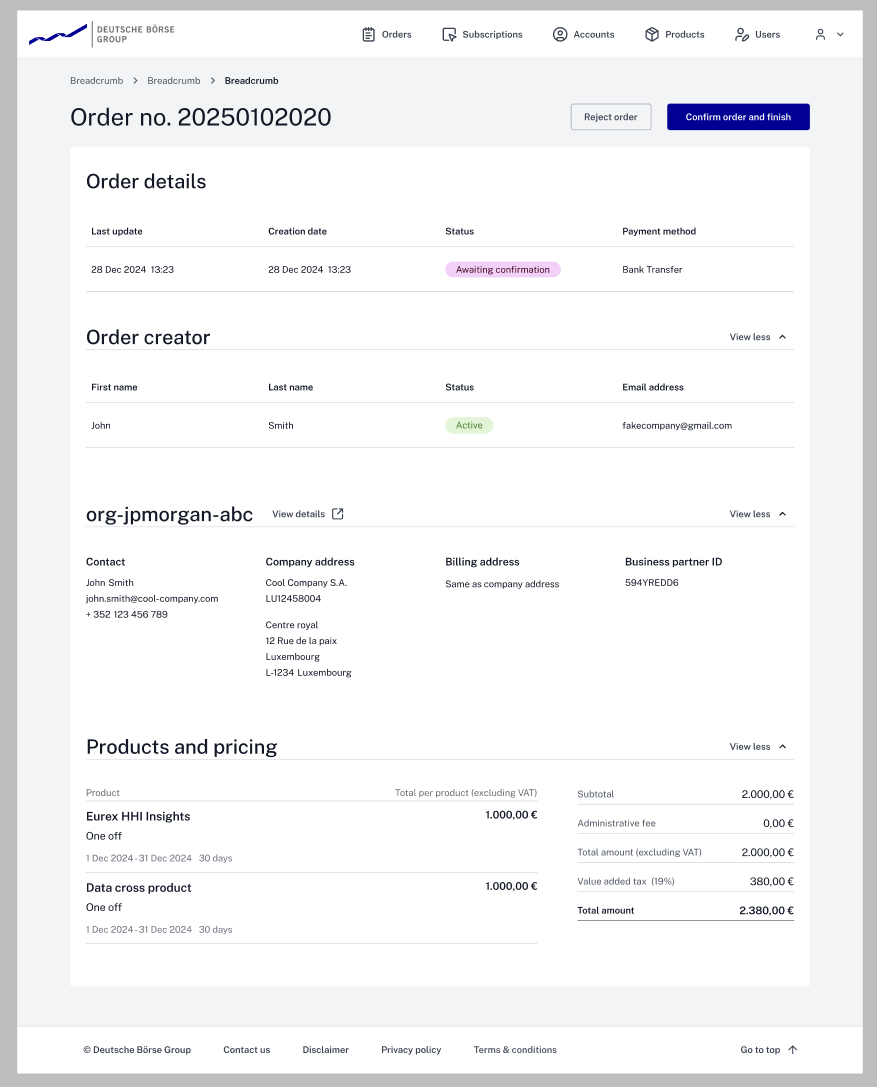Click the first Breadcrumb item
Viewport: 877px width, 1087px height.
click(96, 81)
